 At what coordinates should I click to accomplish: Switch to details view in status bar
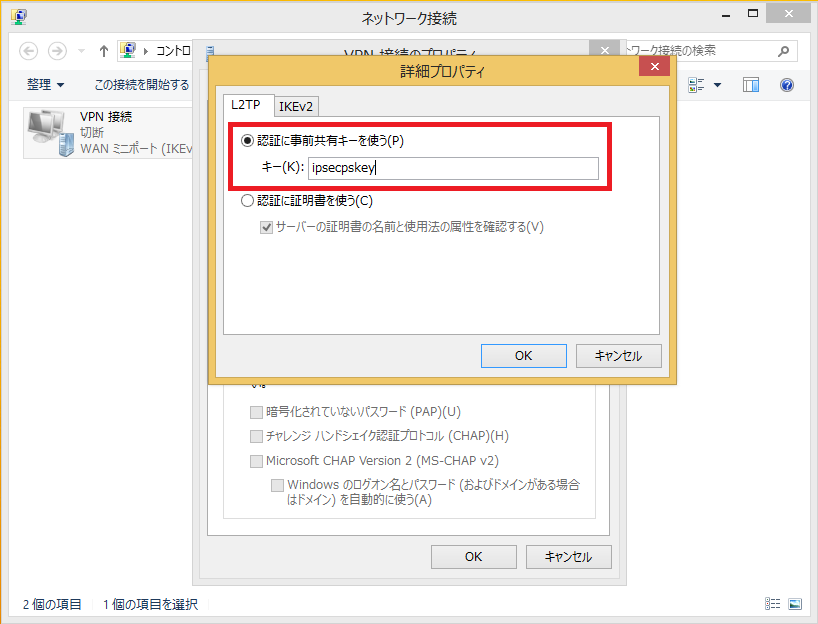coord(772,604)
